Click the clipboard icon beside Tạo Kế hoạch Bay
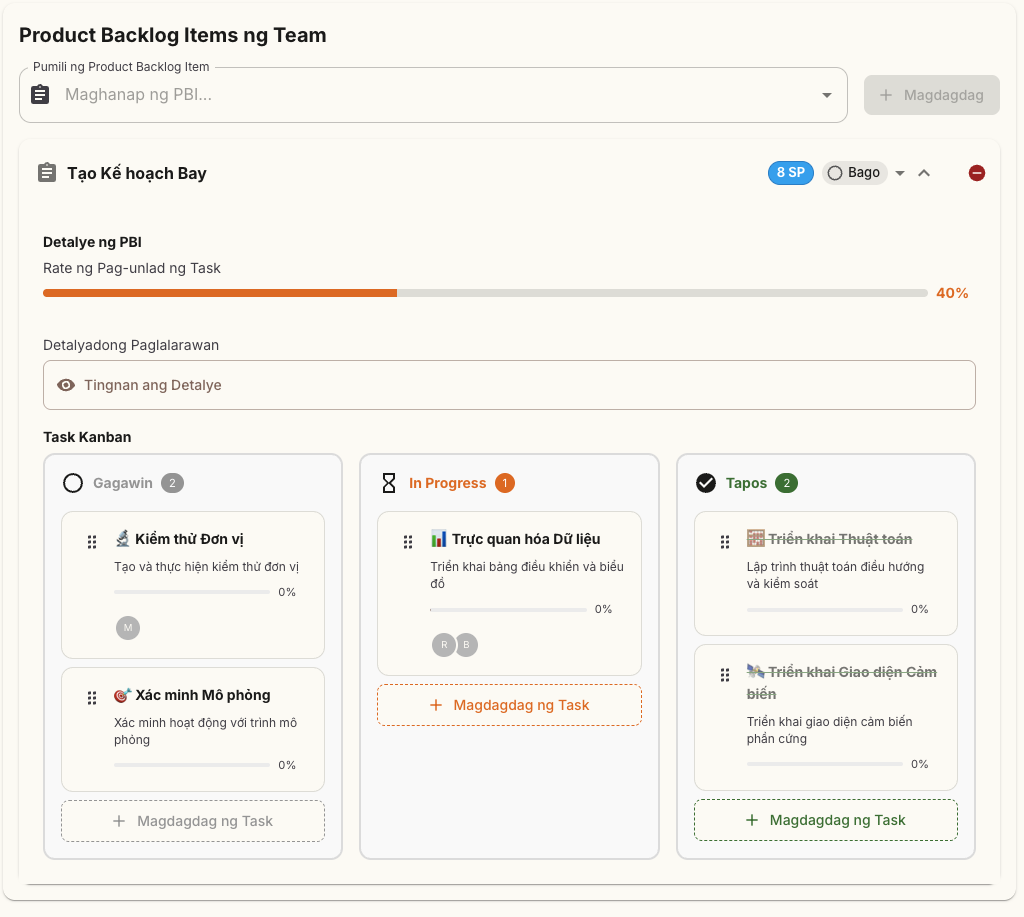This screenshot has height=917, width=1024. point(46,172)
